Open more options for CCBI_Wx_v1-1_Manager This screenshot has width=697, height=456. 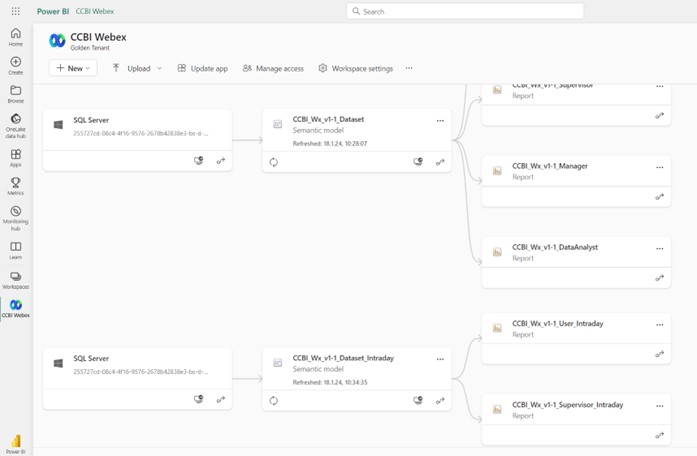coord(660,168)
